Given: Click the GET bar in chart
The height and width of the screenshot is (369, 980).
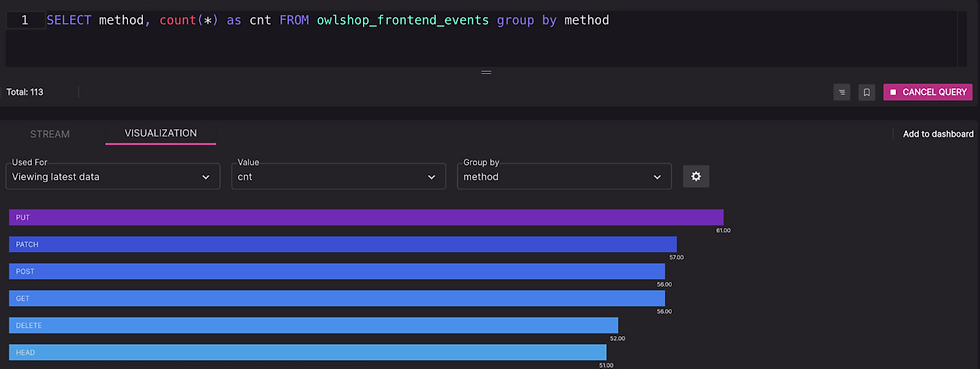Looking at the screenshot, I should 337,298.
